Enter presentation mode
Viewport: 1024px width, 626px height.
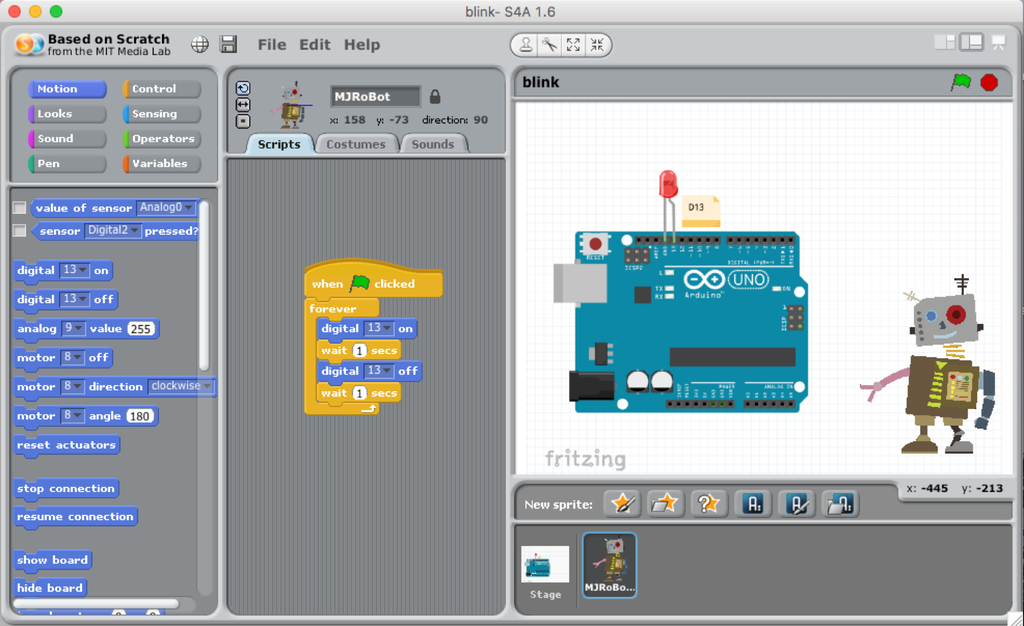(999, 42)
